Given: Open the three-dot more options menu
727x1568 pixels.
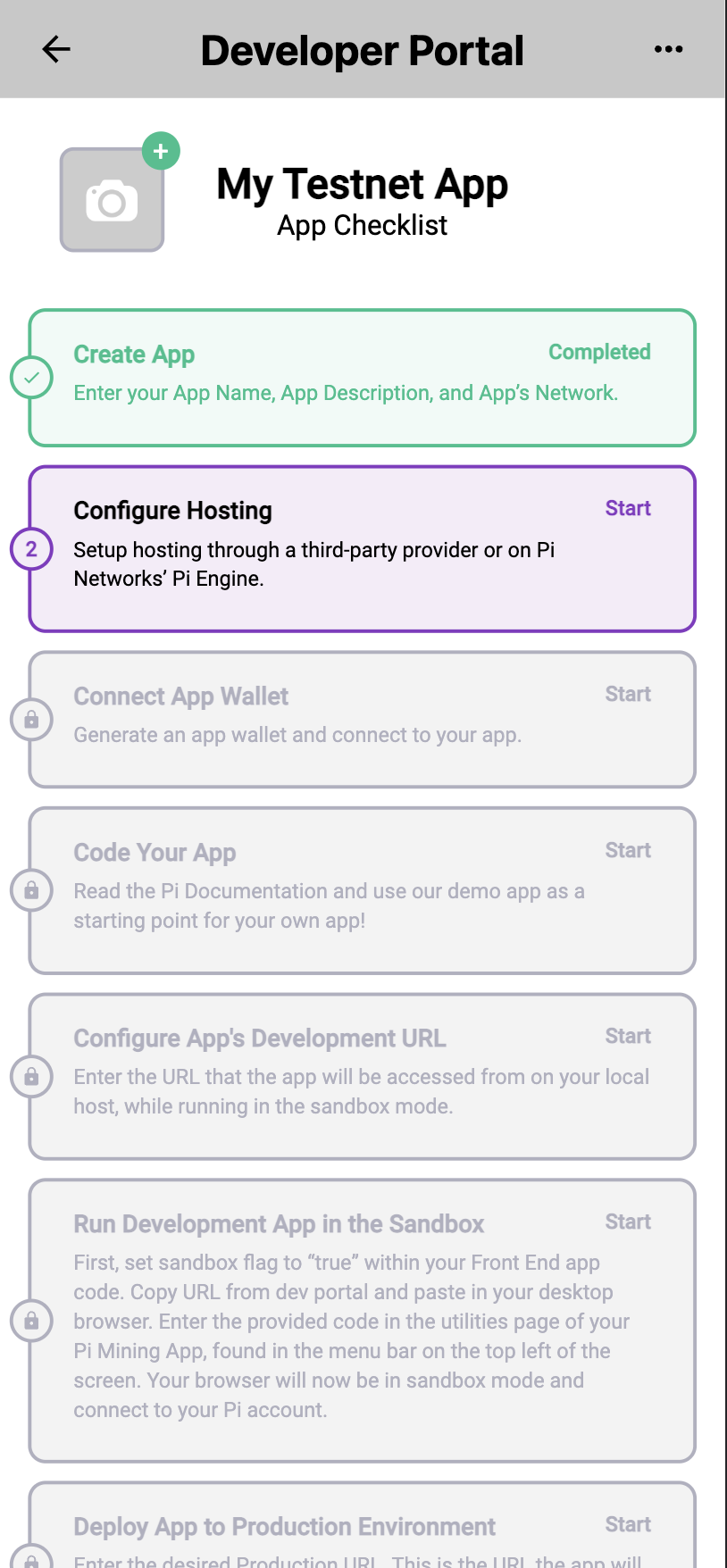Looking at the screenshot, I should [x=668, y=49].
